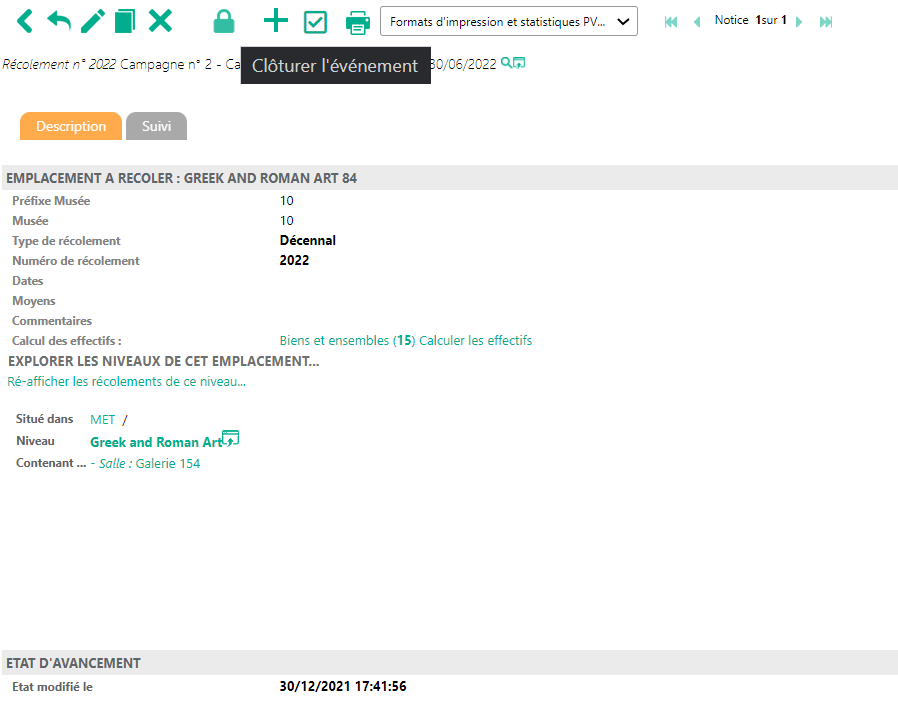Image resolution: width=898 pixels, height=708 pixels.
Task: Click Calculer les effectifs link
Action: pyautogui.click(x=475, y=340)
